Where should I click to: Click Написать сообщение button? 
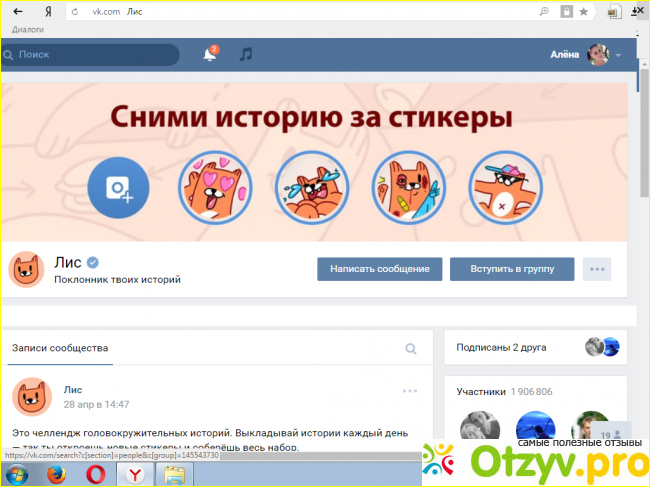point(380,269)
